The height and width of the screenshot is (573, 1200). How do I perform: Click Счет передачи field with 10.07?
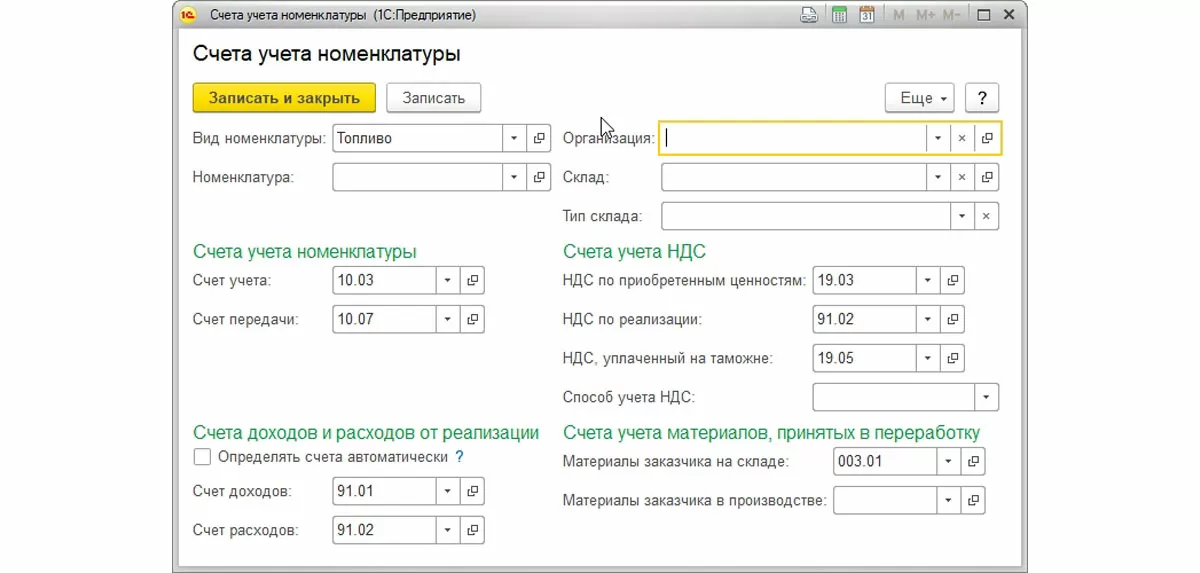click(x=384, y=320)
